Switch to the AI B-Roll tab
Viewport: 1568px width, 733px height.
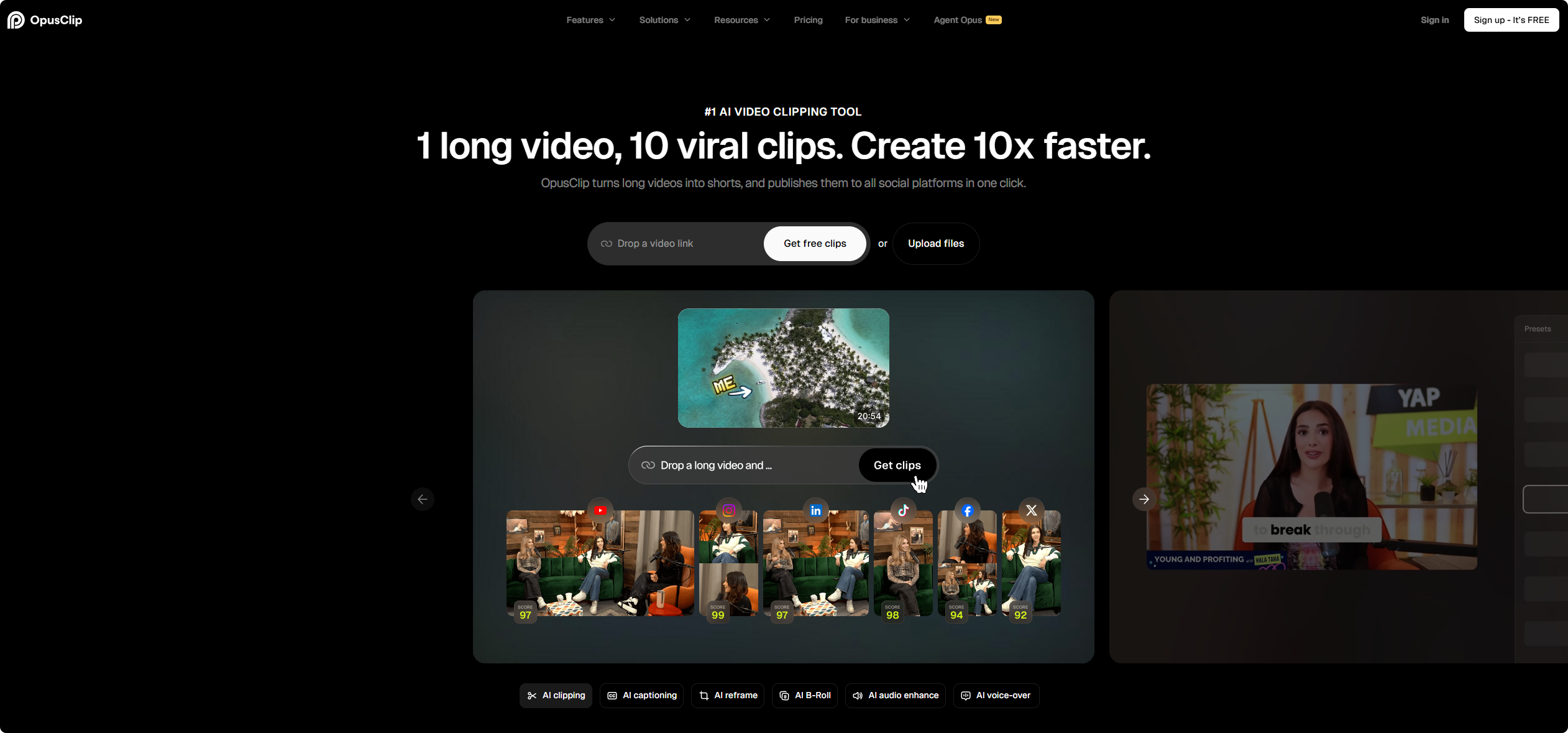pos(805,695)
